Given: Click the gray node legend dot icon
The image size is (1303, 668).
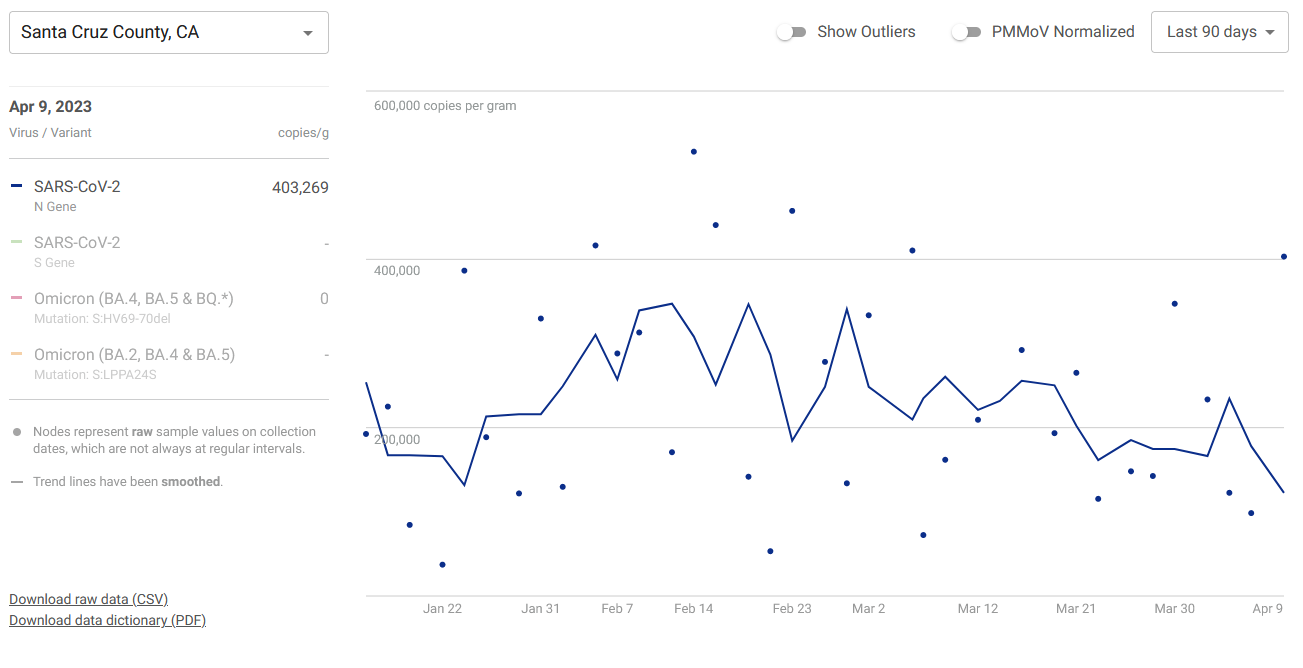Looking at the screenshot, I should 17,432.
